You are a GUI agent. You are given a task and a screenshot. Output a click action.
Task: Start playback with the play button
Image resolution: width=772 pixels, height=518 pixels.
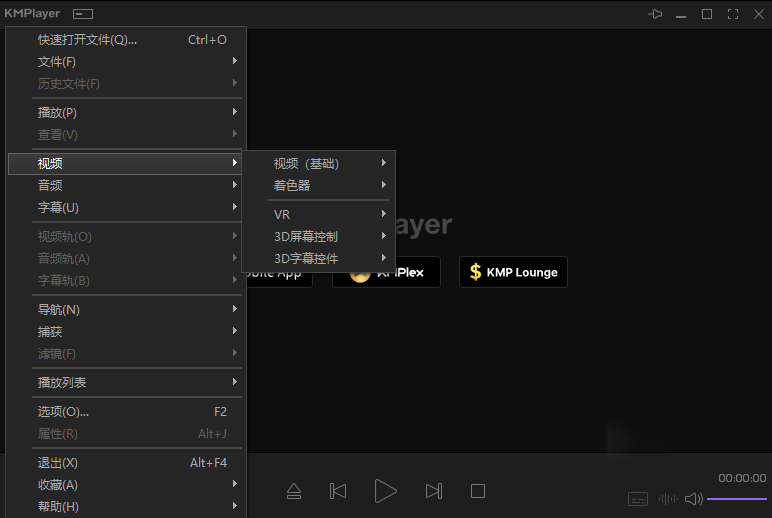click(x=386, y=491)
